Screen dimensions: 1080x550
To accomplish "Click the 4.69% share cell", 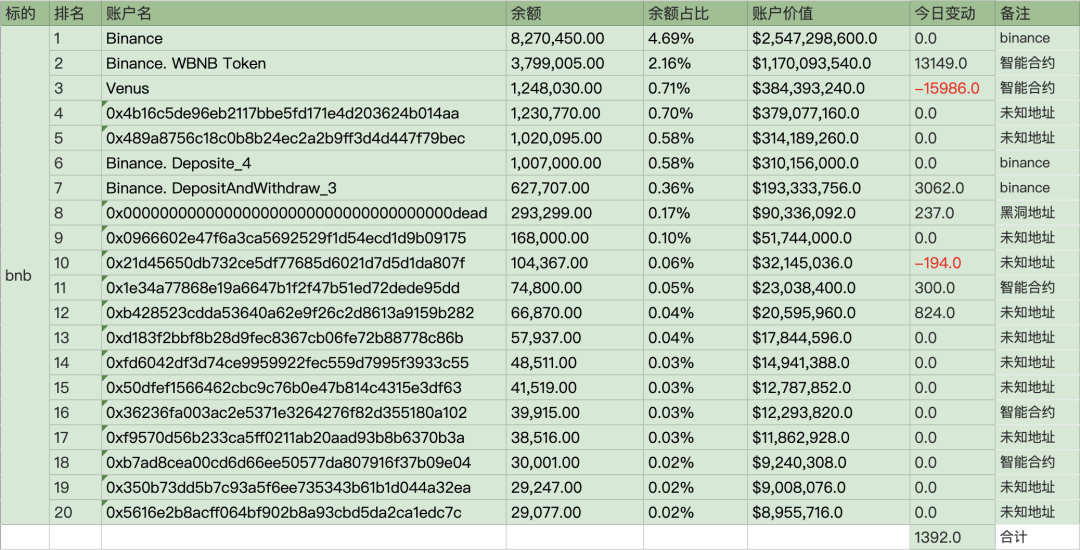I will (695, 39).
